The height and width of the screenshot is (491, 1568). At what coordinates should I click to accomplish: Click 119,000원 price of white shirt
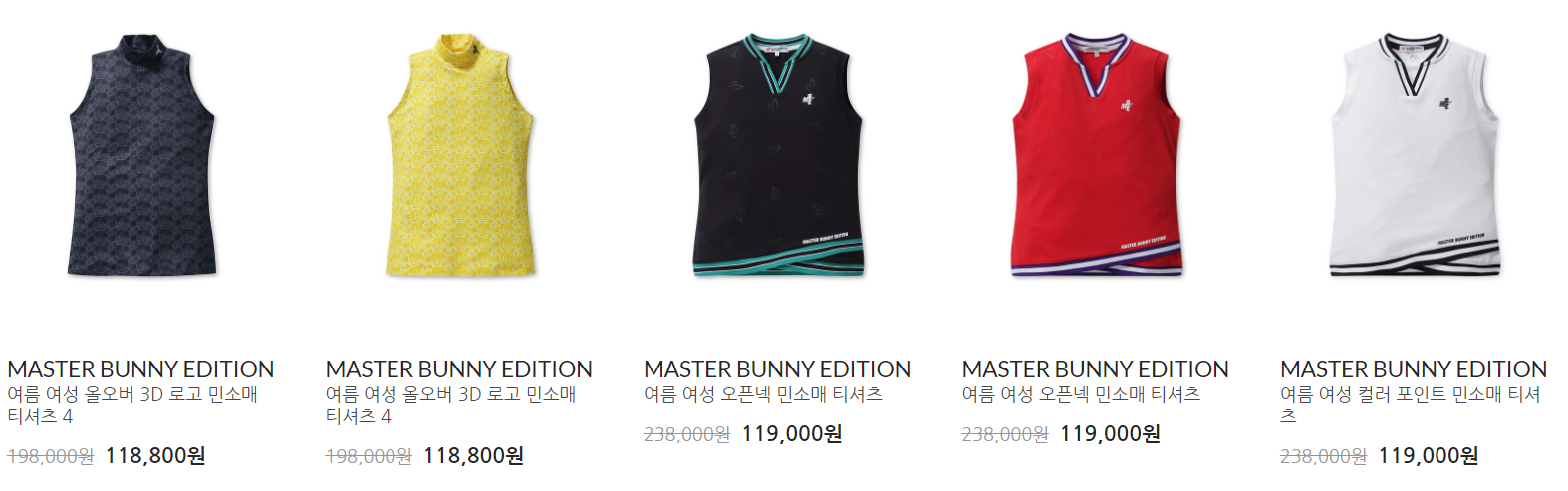click(1429, 456)
